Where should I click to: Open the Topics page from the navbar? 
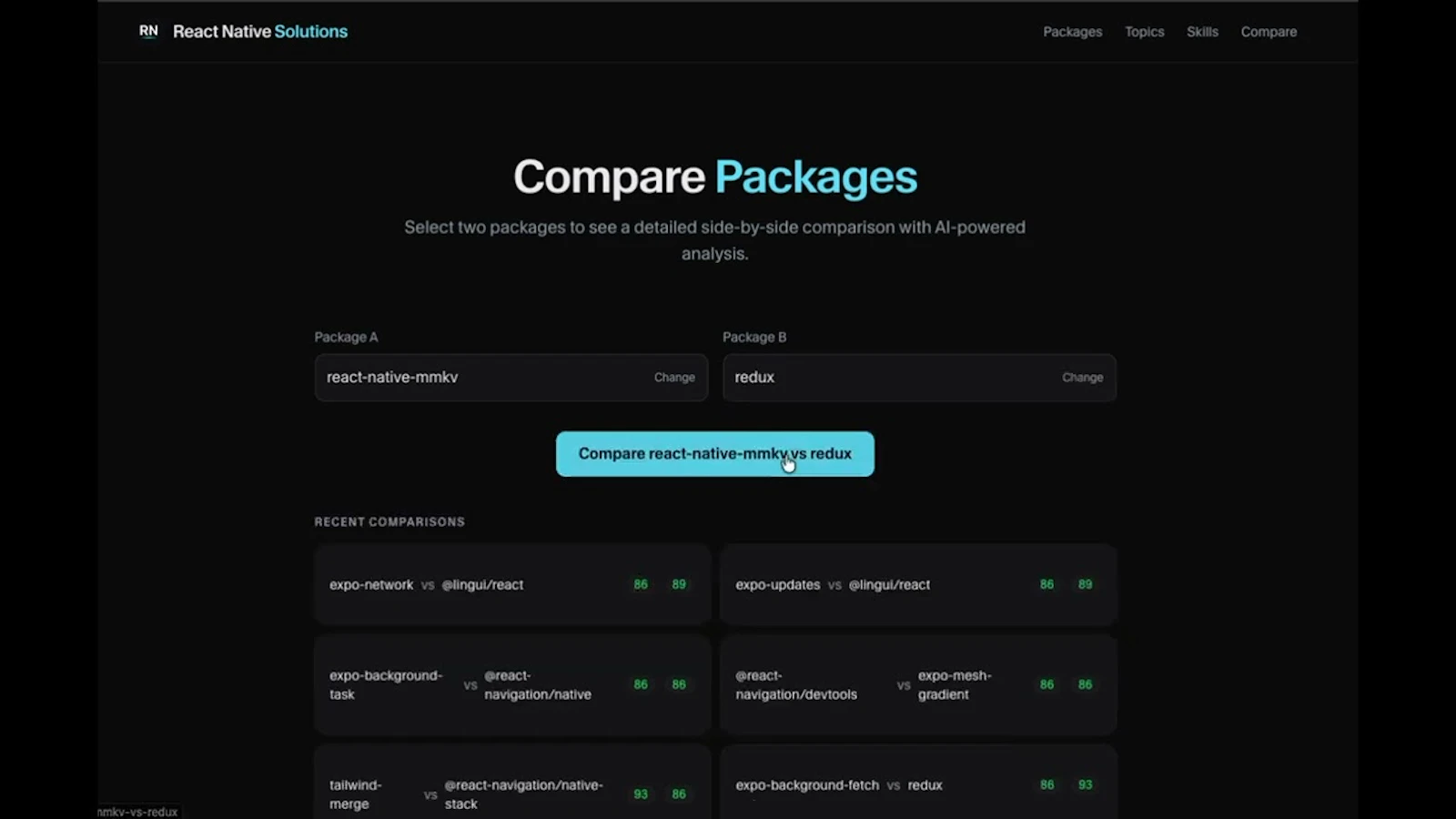point(1143,31)
